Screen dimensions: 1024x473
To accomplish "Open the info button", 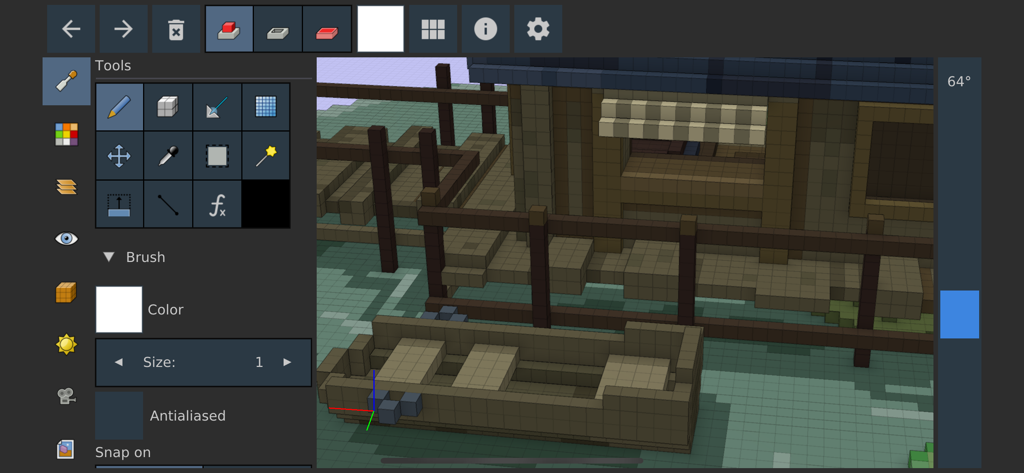I will click(x=485, y=29).
